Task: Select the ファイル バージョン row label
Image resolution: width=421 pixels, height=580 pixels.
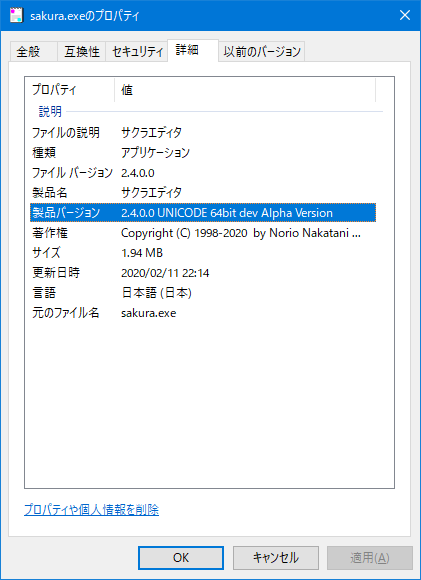Action: pos(72,173)
